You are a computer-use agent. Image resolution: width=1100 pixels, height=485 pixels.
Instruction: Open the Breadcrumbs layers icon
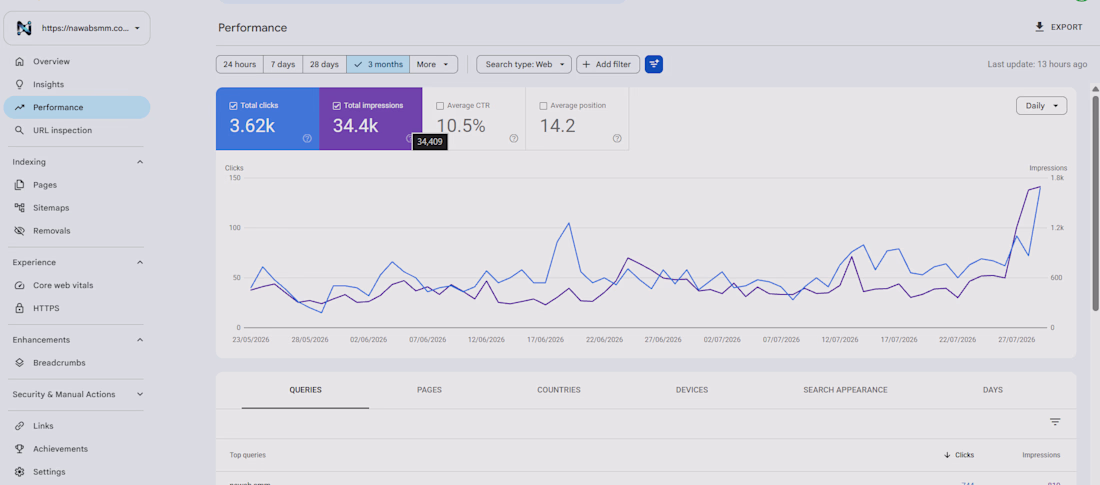coord(20,363)
